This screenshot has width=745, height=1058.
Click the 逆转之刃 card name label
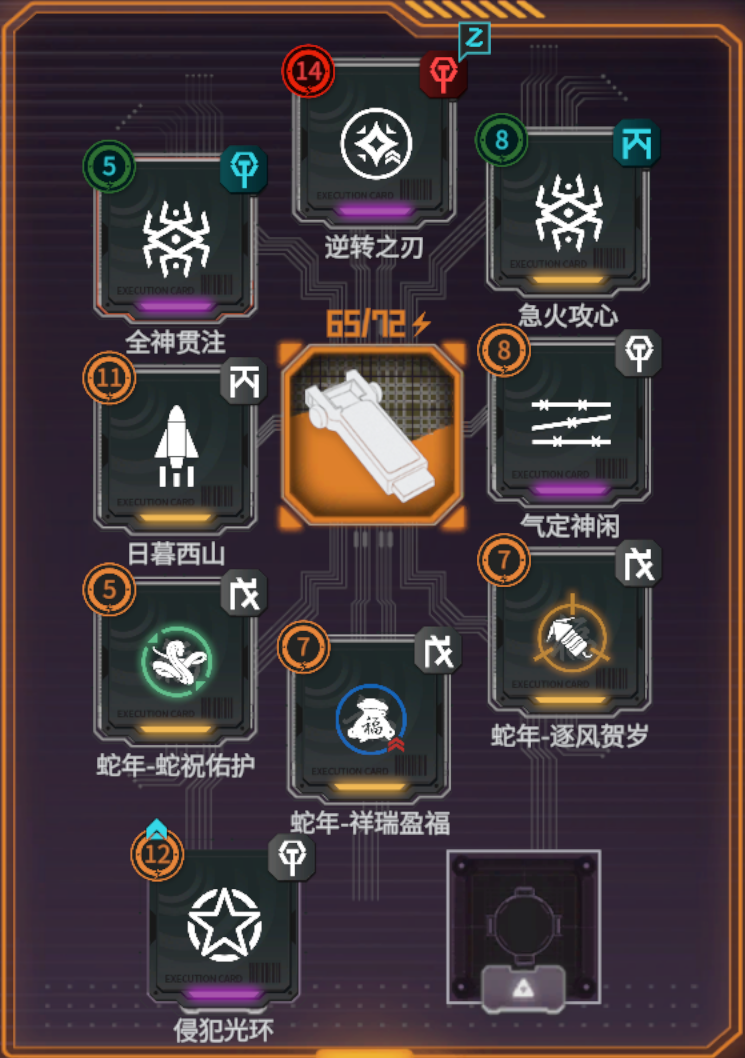(x=374, y=248)
